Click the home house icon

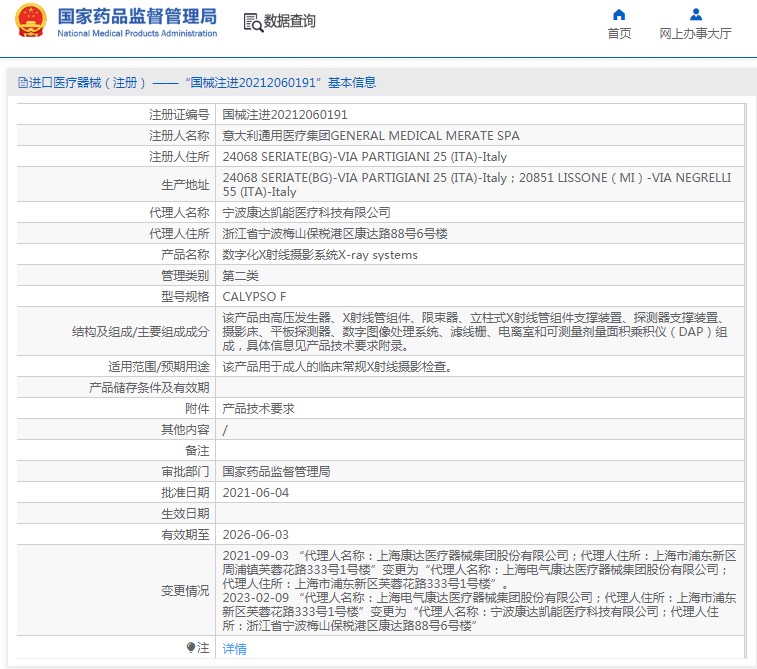point(619,14)
